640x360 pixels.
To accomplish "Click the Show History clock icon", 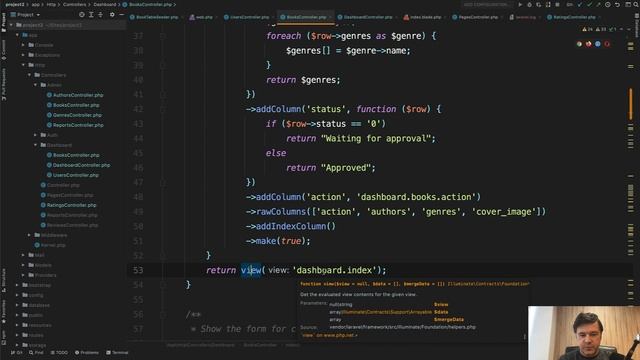I will pyautogui.click(x=608, y=4).
